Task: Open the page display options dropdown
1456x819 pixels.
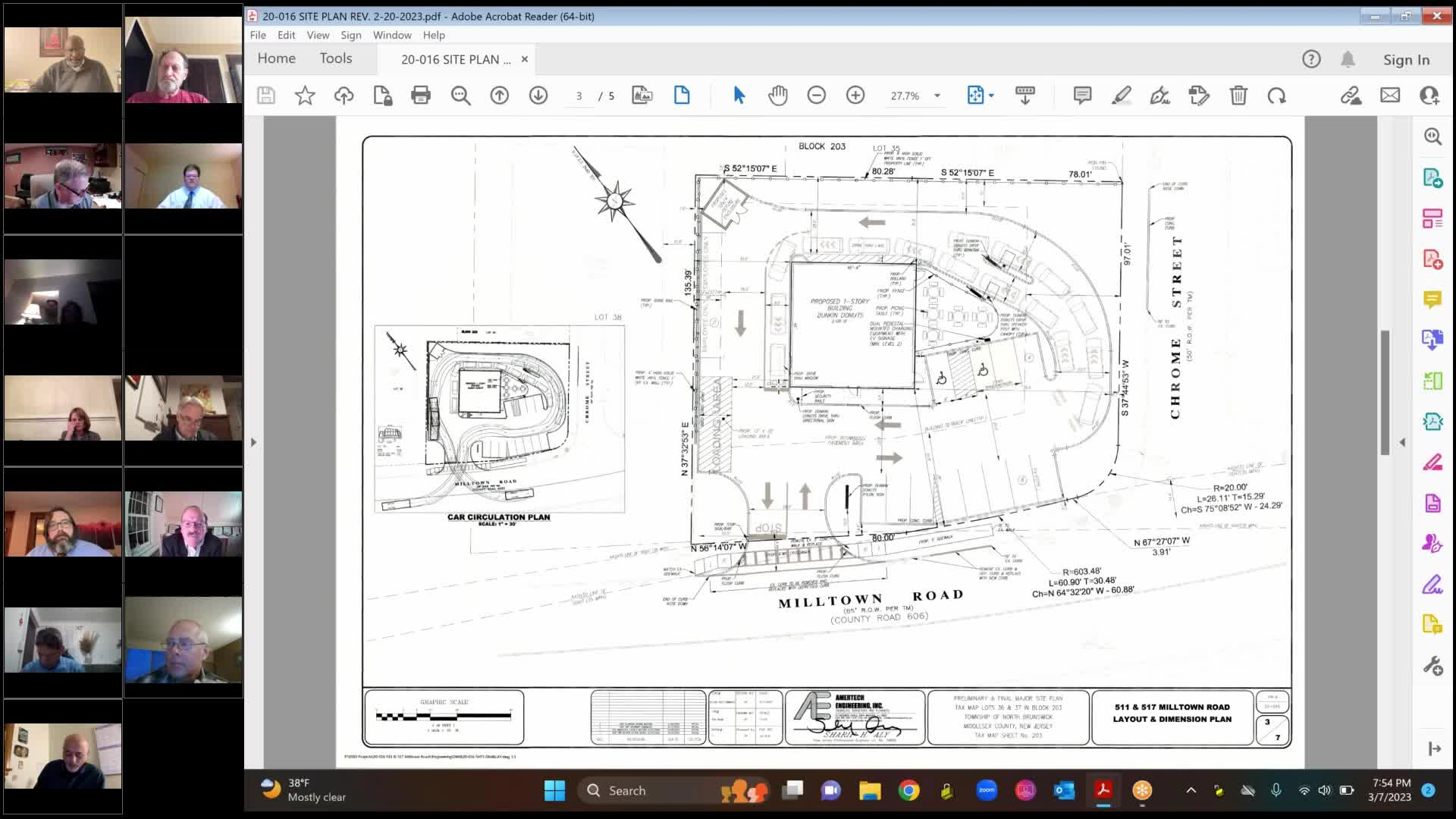Action: [x=993, y=96]
